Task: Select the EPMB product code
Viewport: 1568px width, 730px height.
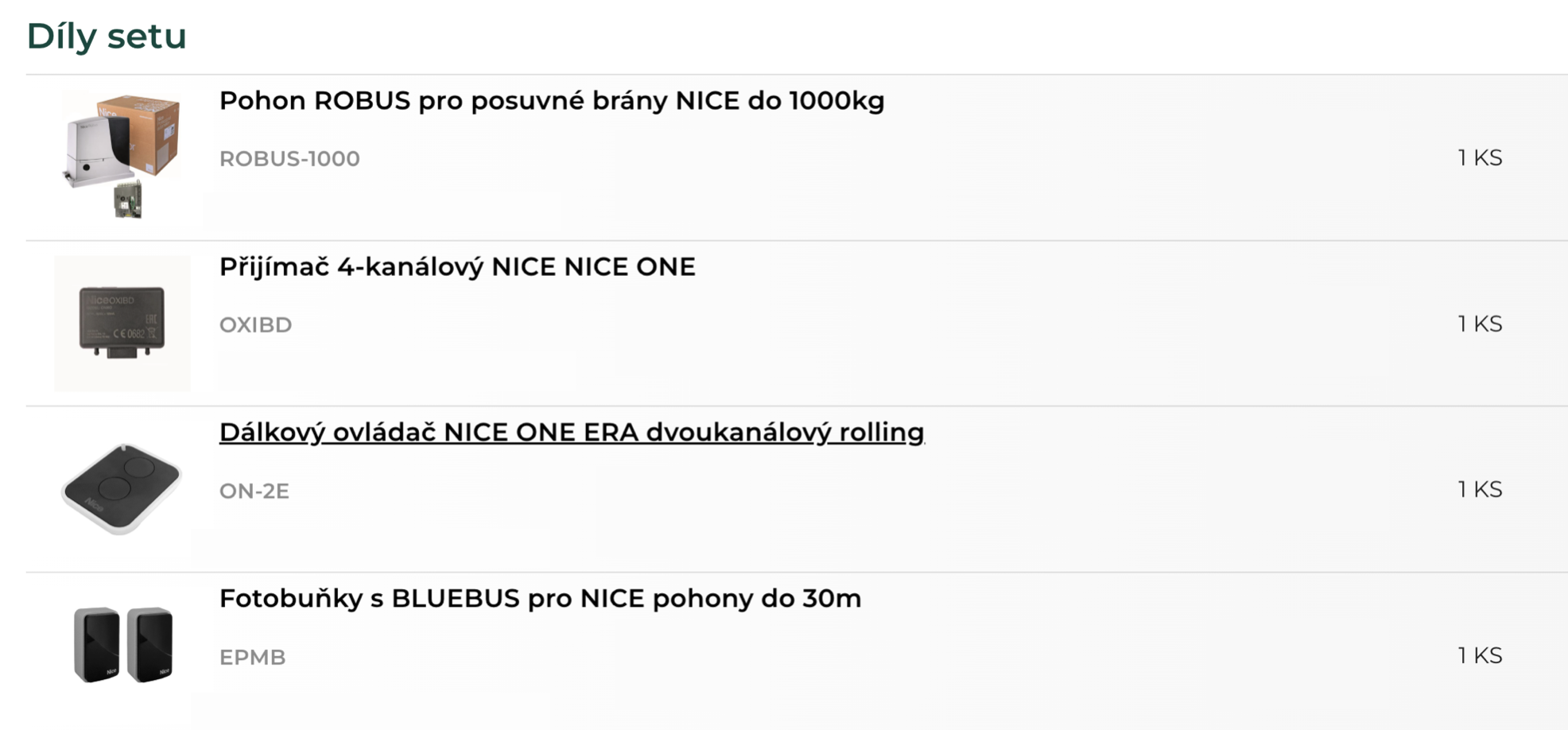Action: coord(252,658)
